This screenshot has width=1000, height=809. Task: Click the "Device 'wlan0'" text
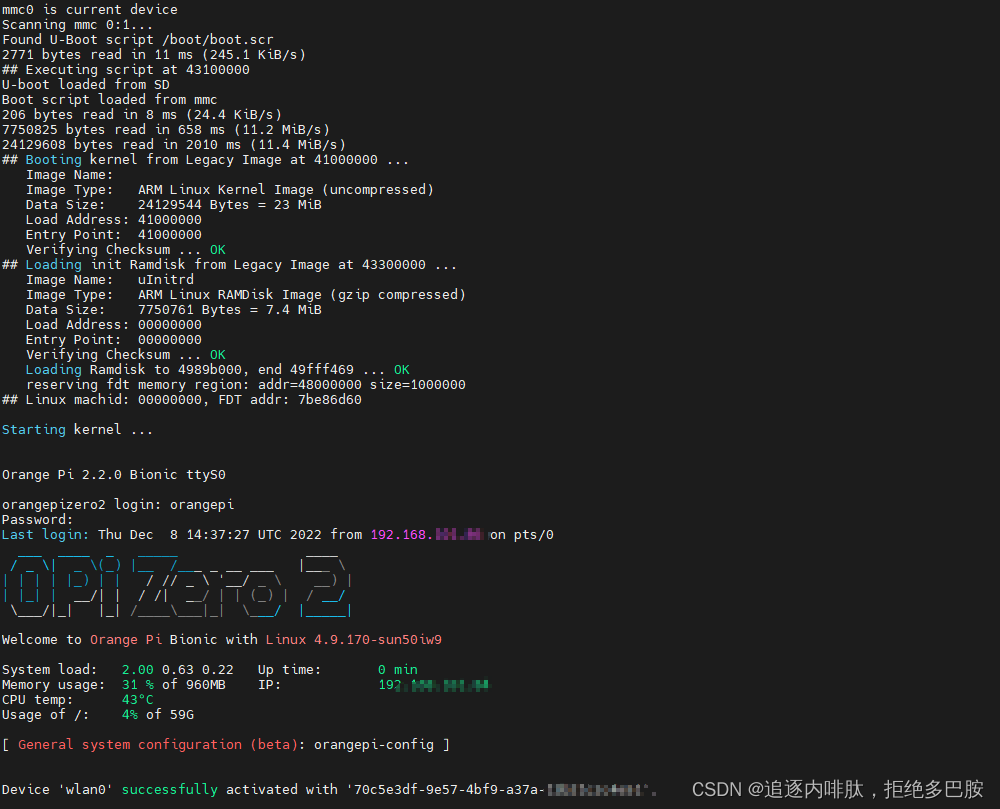tap(57, 789)
